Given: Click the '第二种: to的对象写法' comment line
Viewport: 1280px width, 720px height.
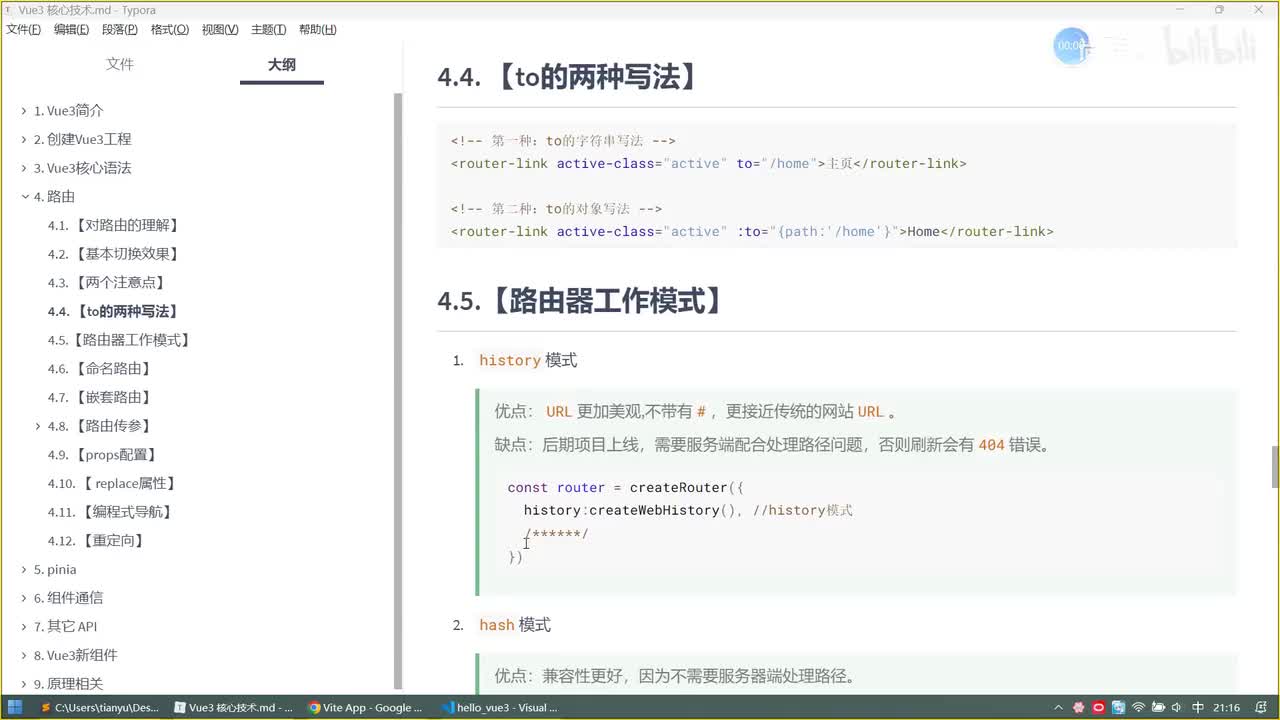Looking at the screenshot, I should pos(556,208).
